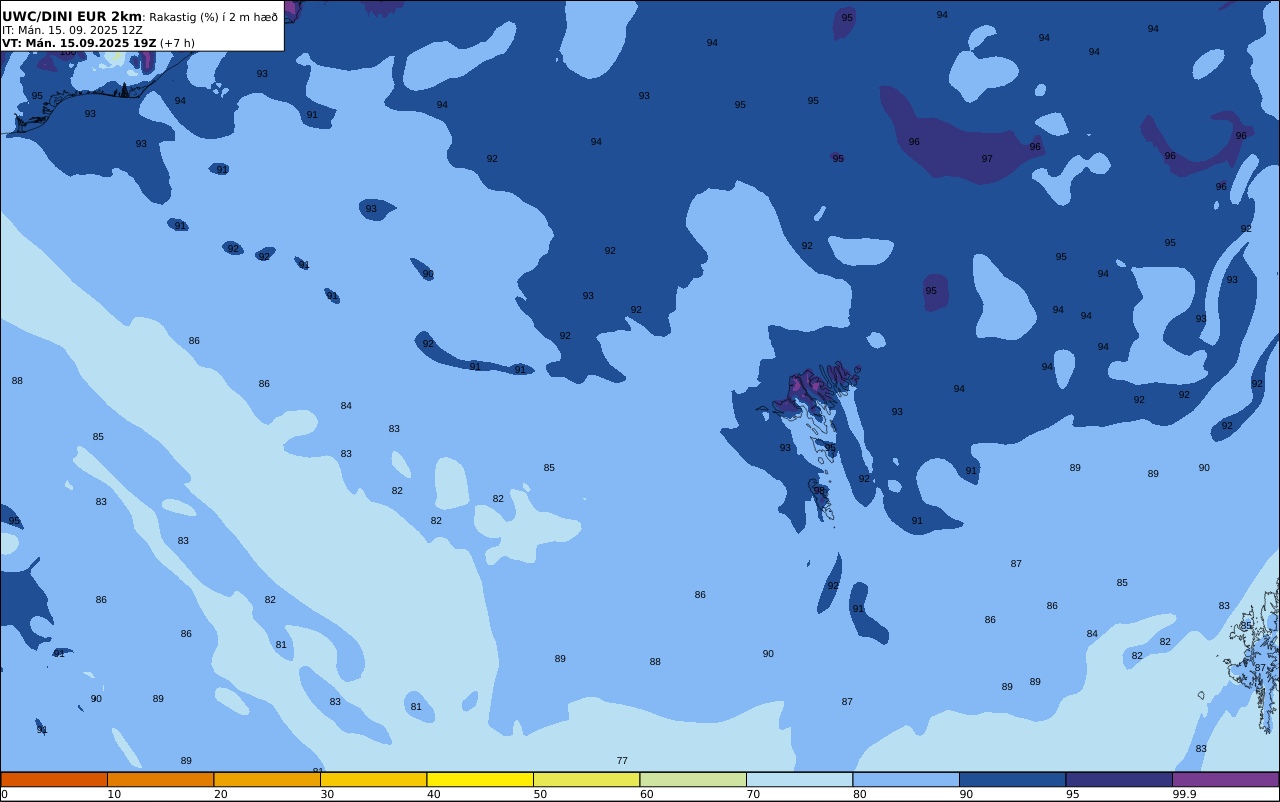Click the legend tick label "80"
The image size is (1280, 802).
pos(859,794)
